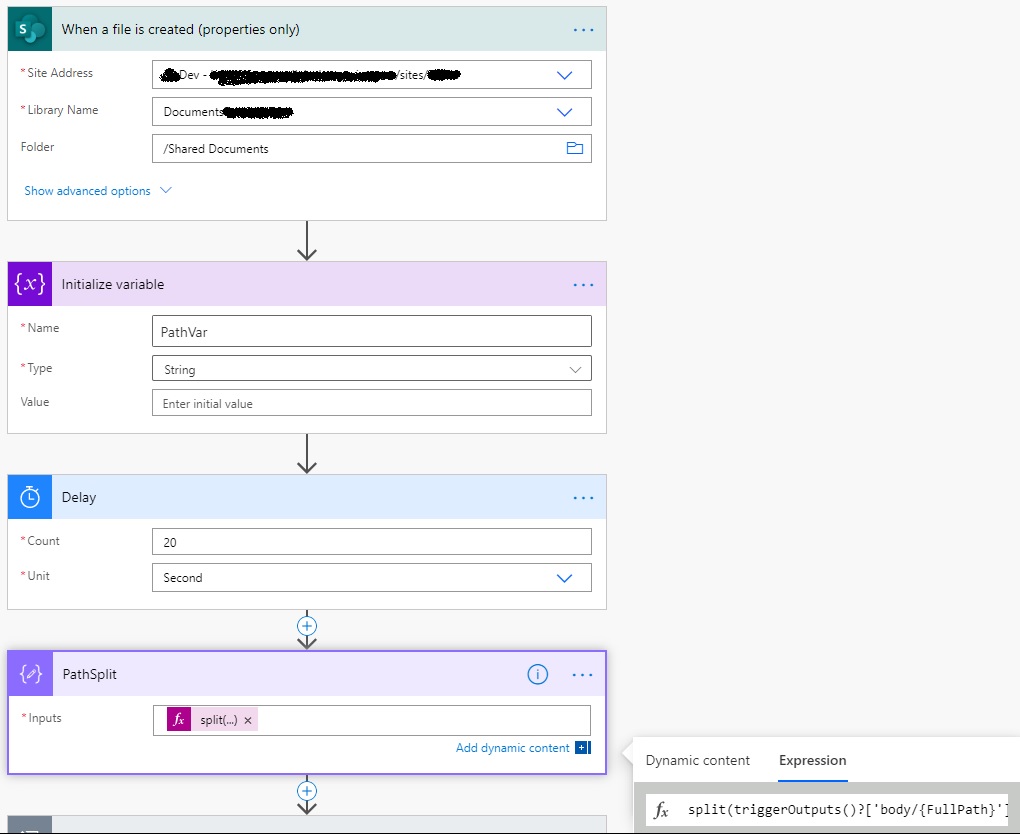Open the PathSplit info icon
This screenshot has height=834, width=1020.
537,674
